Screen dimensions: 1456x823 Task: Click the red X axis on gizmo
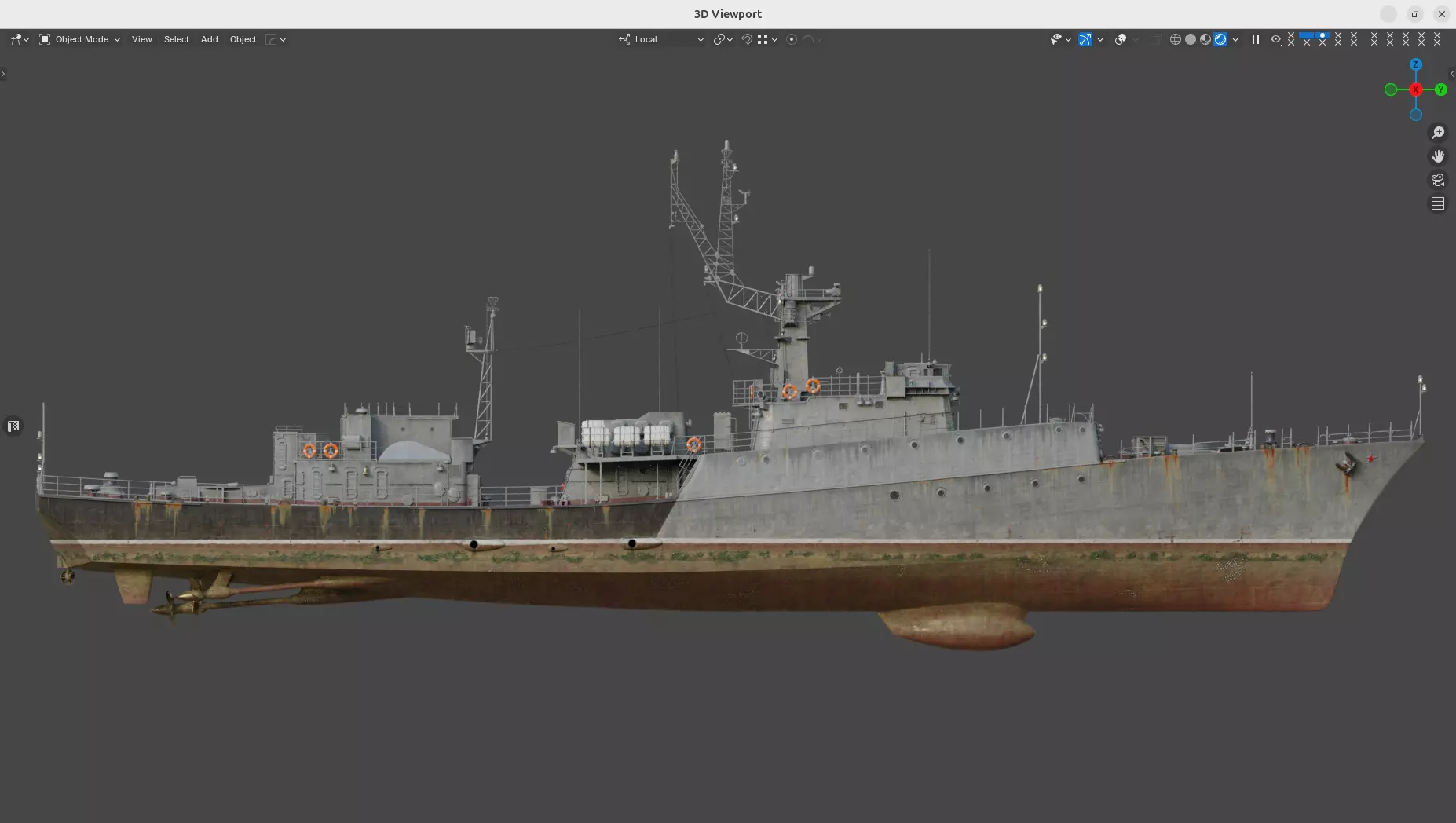[x=1416, y=90]
